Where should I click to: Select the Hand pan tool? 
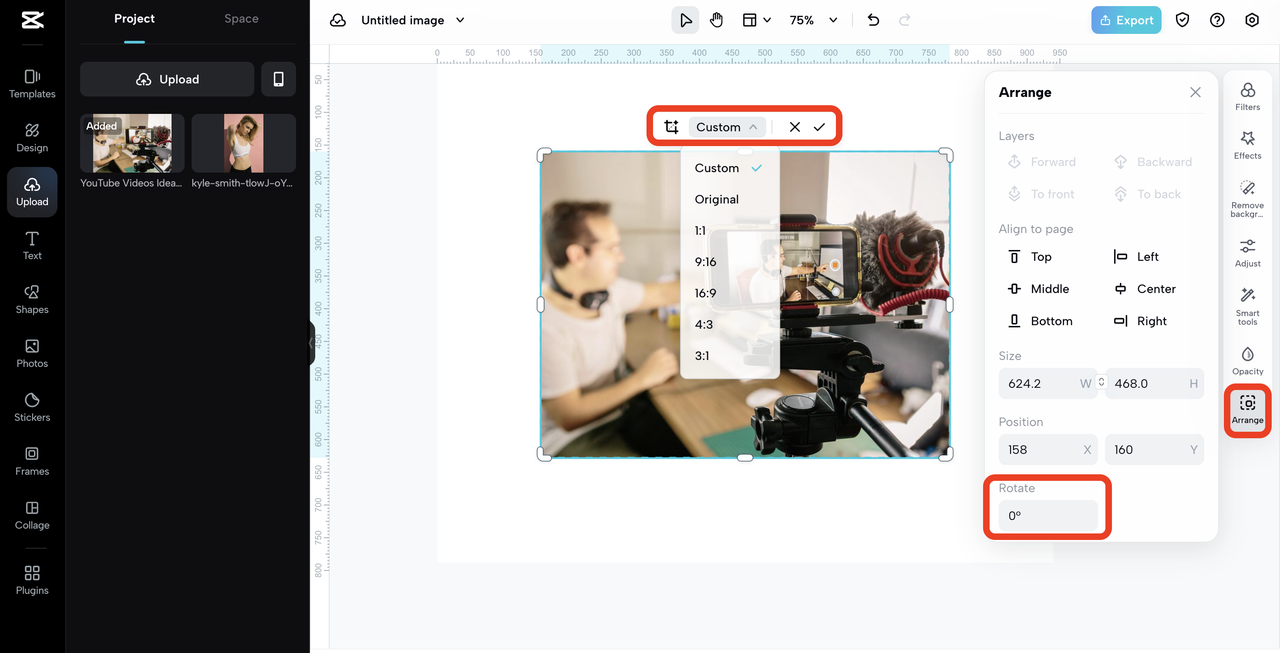(x=717, y=20)
